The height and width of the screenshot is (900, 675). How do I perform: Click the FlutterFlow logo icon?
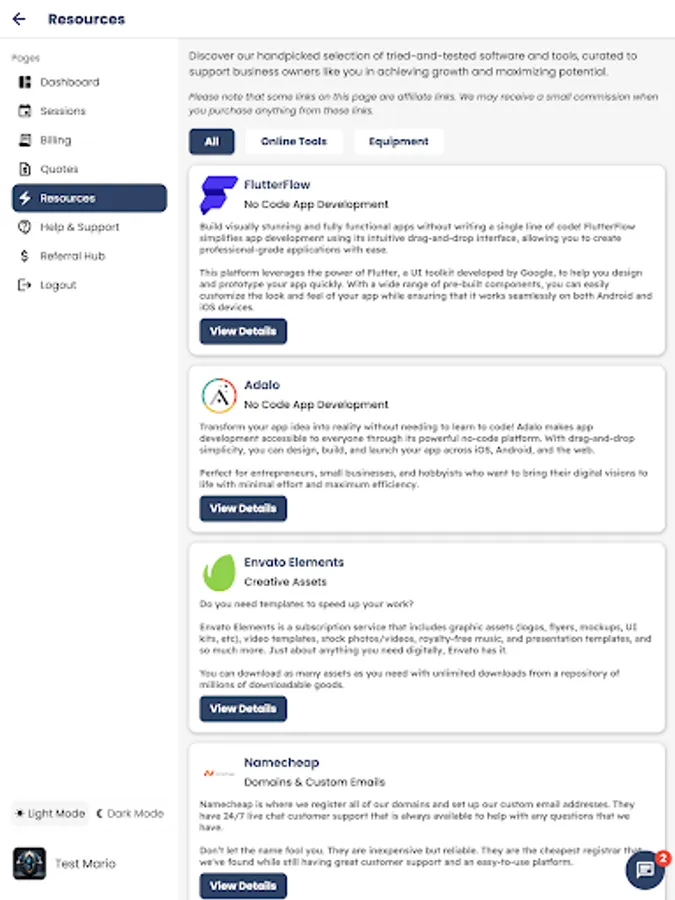coord(220,193)
